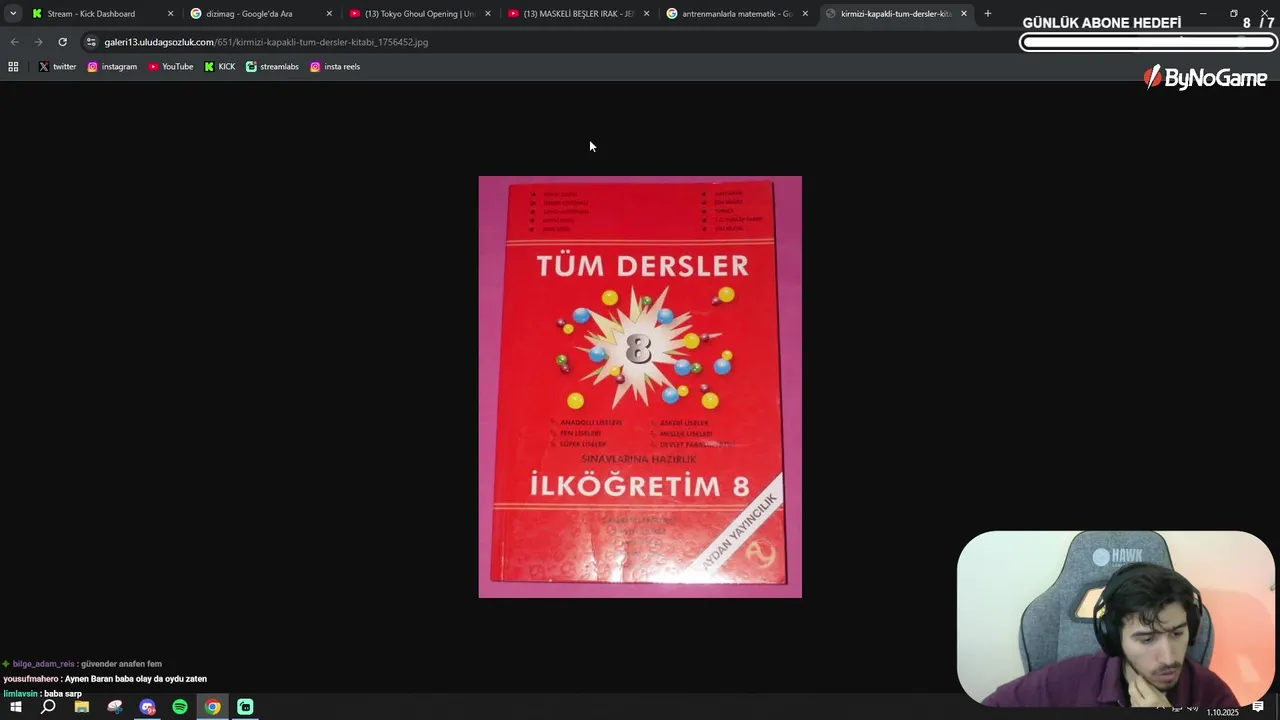Open the YouTube bookmark
The image size is (1280, 720).
171,67
